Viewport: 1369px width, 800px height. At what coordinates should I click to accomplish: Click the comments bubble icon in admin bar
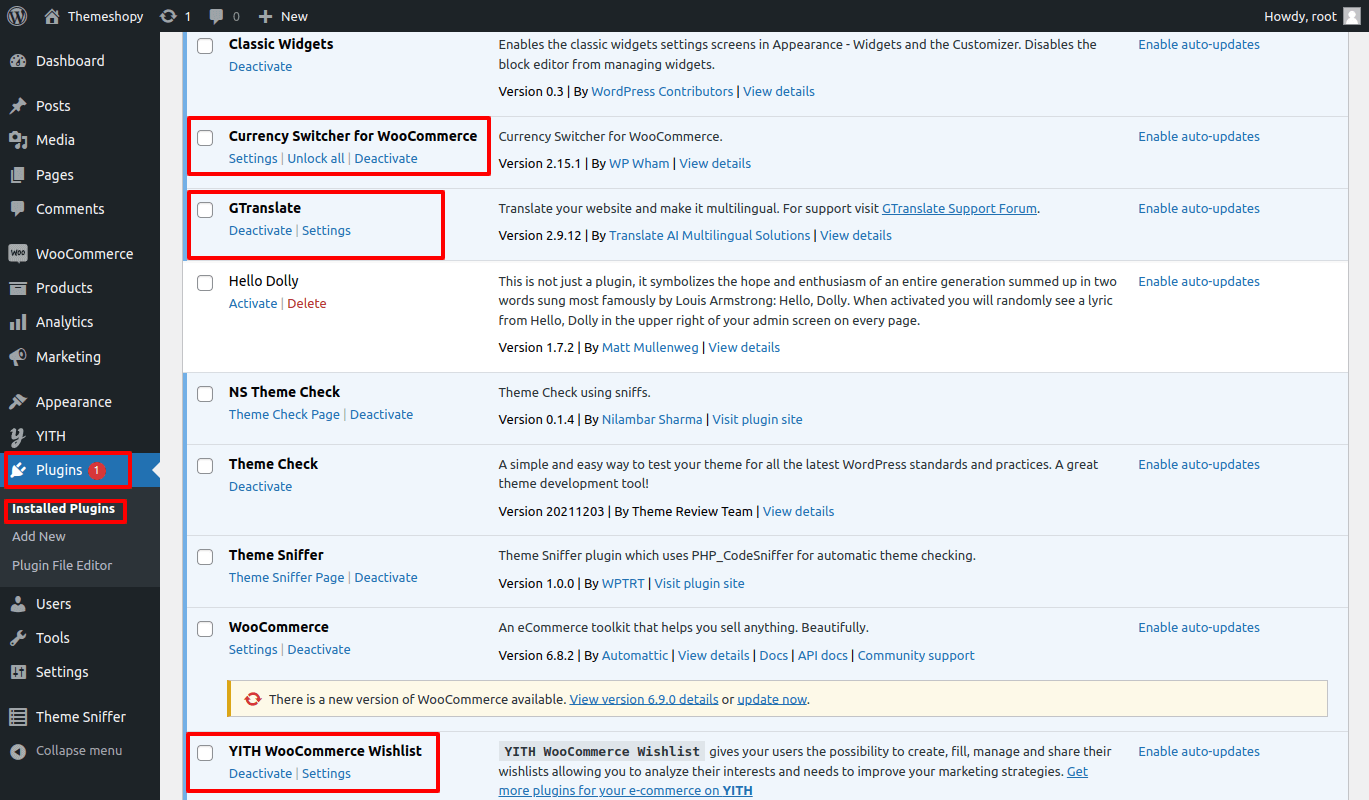pos(217,16)
